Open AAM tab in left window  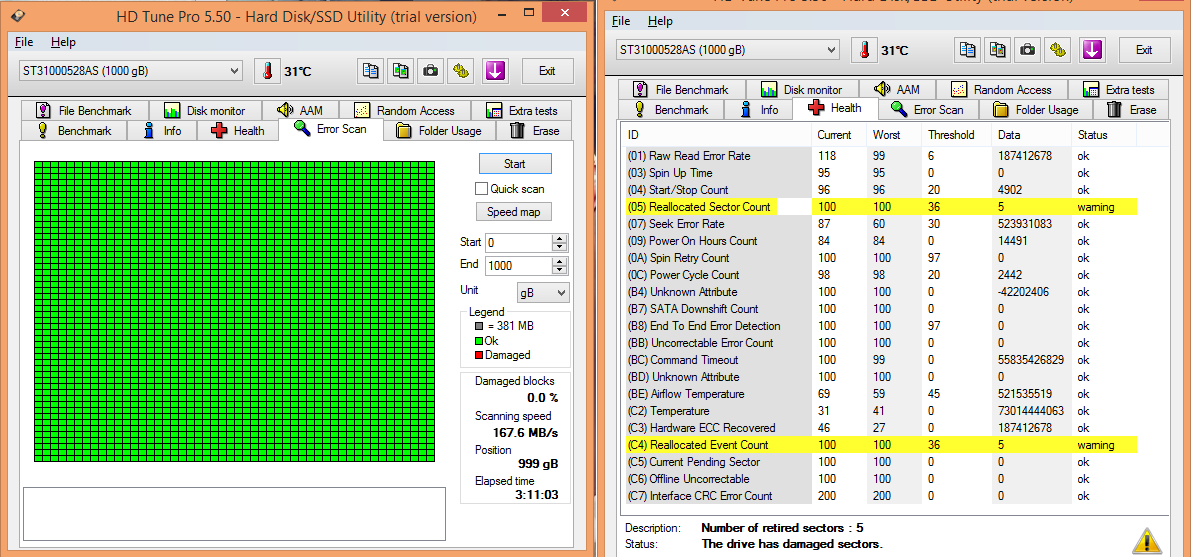tap(302, 110)
